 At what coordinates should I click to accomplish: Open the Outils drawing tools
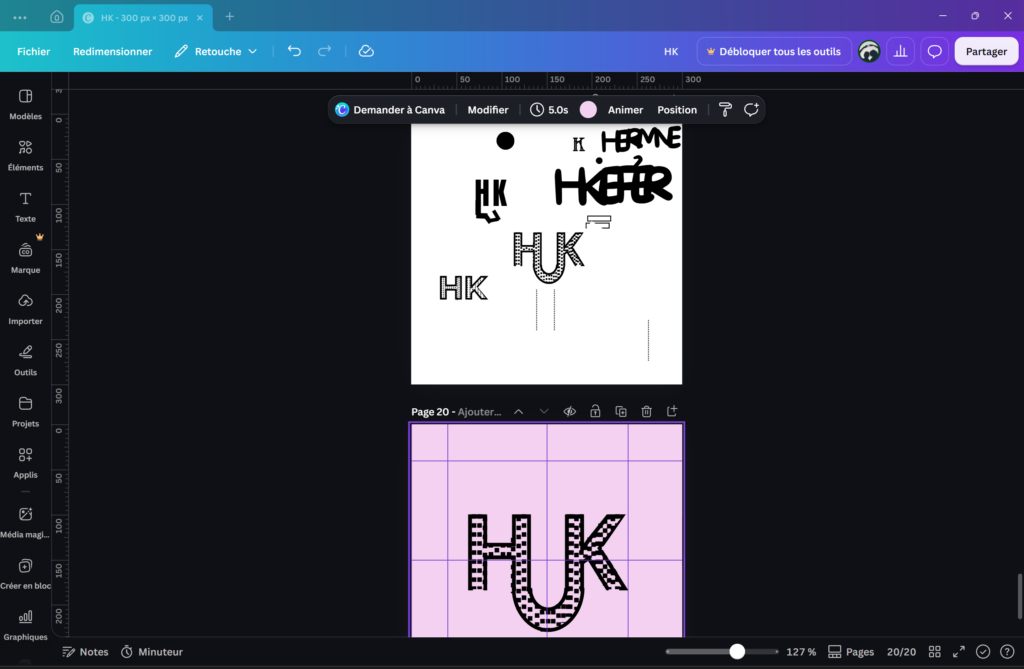[25, 361]
